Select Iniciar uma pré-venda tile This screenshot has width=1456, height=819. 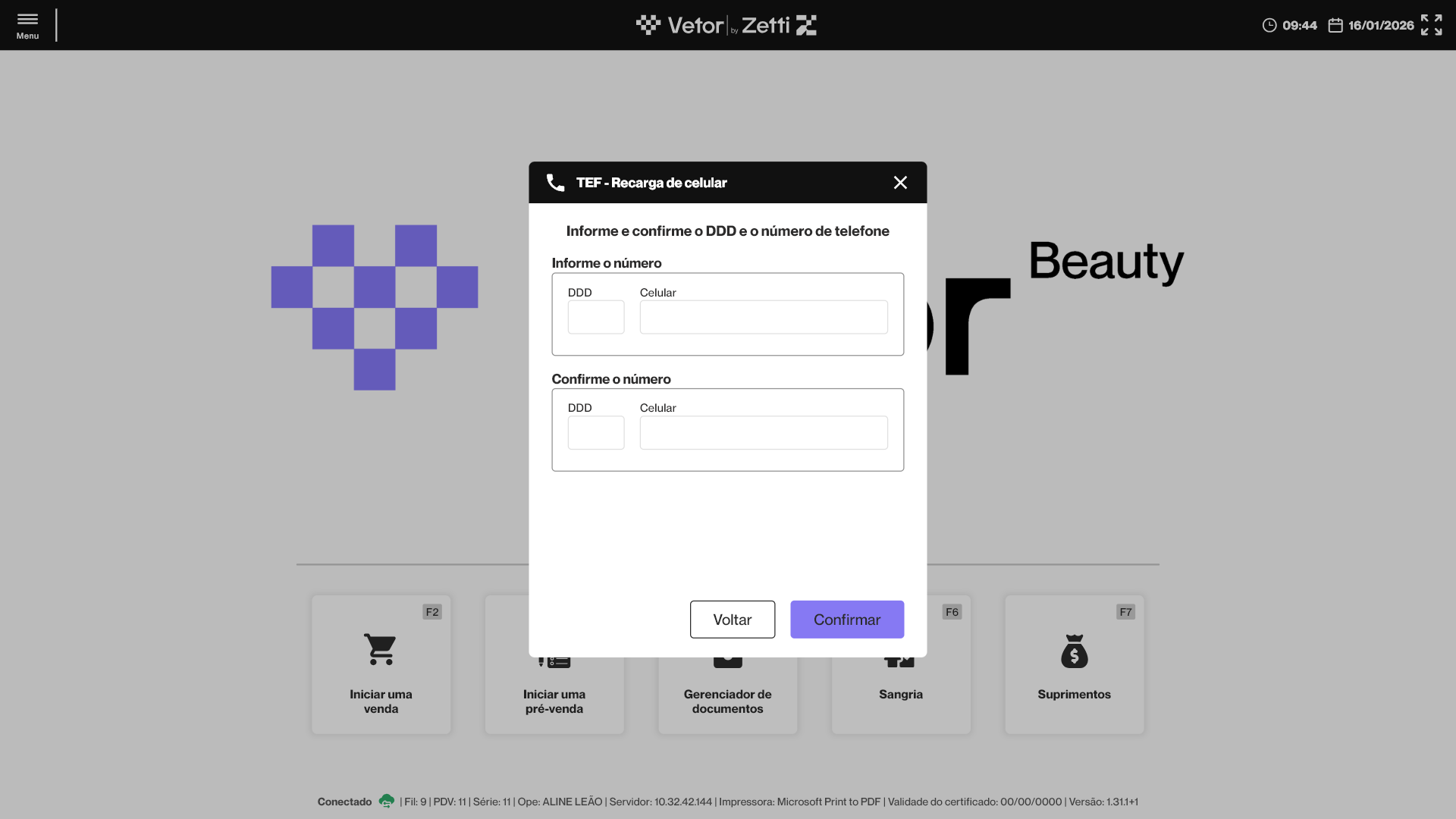point(554,701)
